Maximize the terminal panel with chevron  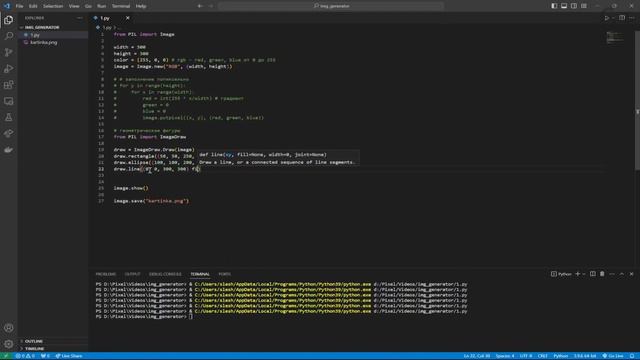coord(622,274)
